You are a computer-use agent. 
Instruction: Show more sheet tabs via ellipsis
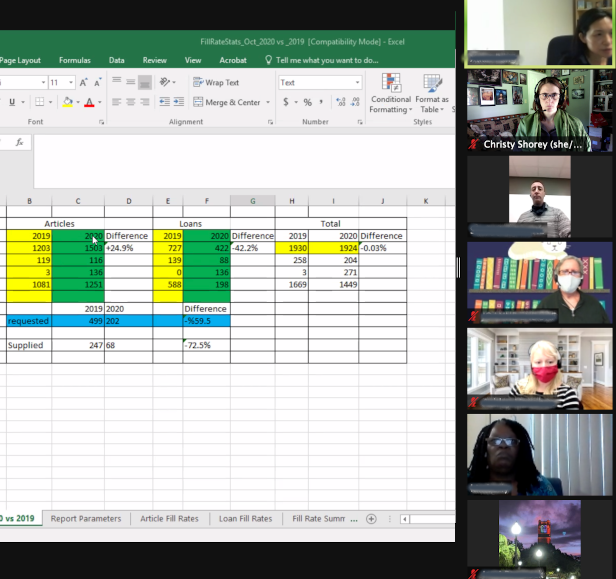tap(354, 519)
